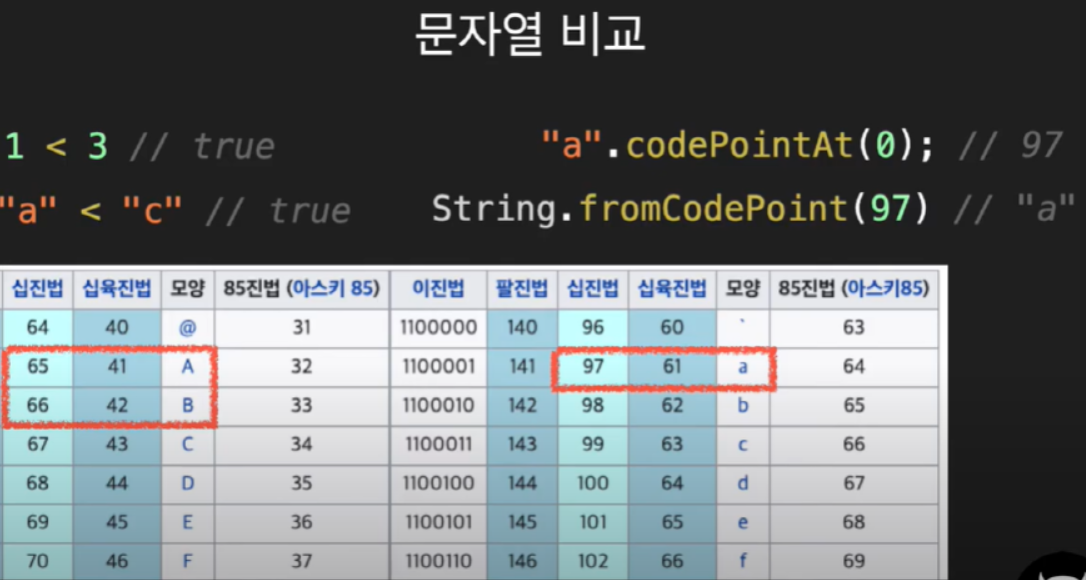Viewport: 1086px width, 580px height.
Task: Click the lowercase d character link
Action: (x=742, y=483)
